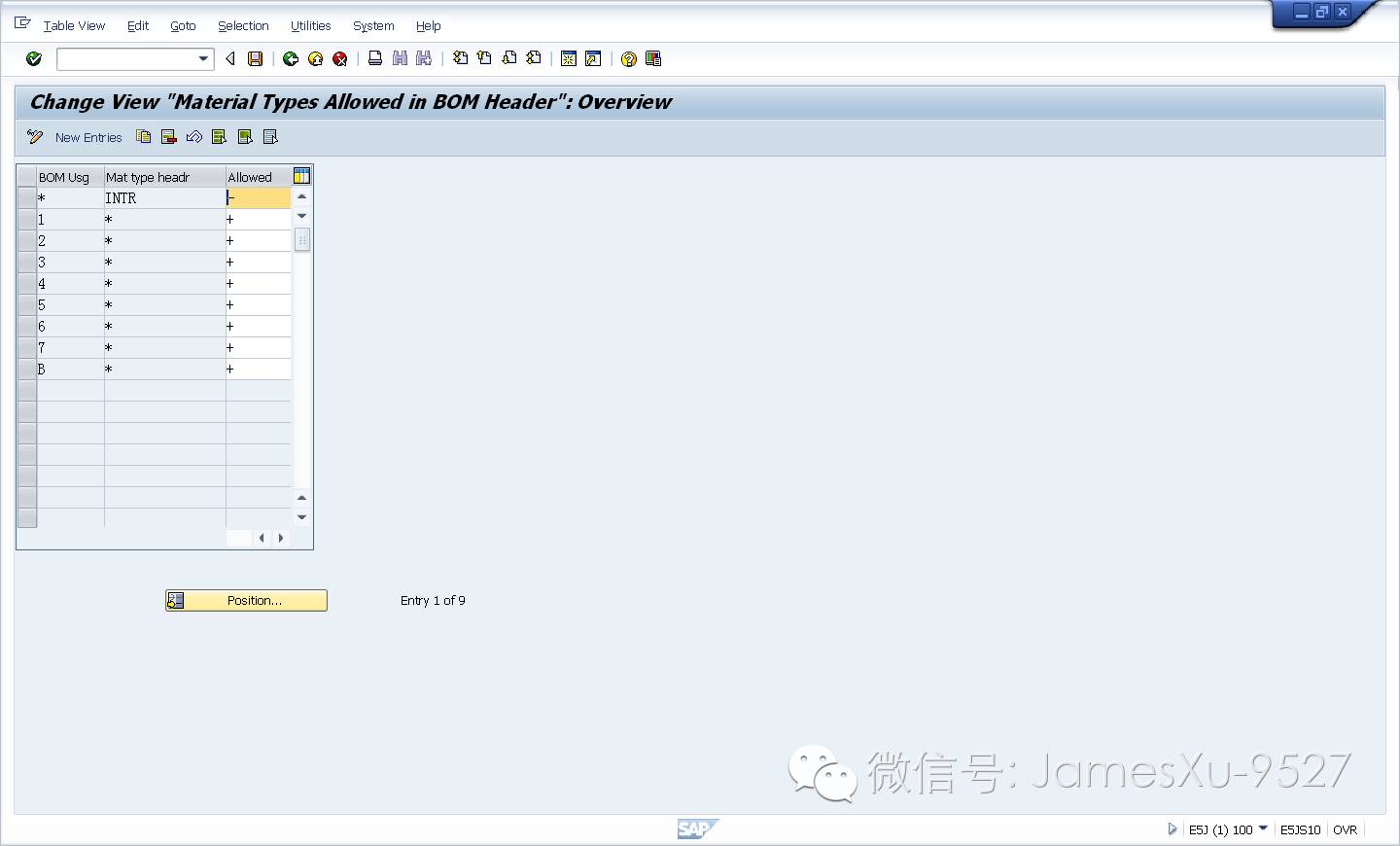The width and height of the screenshot is (1400, 846).
Task: Click the table horizontal scroll left arrow
Action: pos(262,538)
